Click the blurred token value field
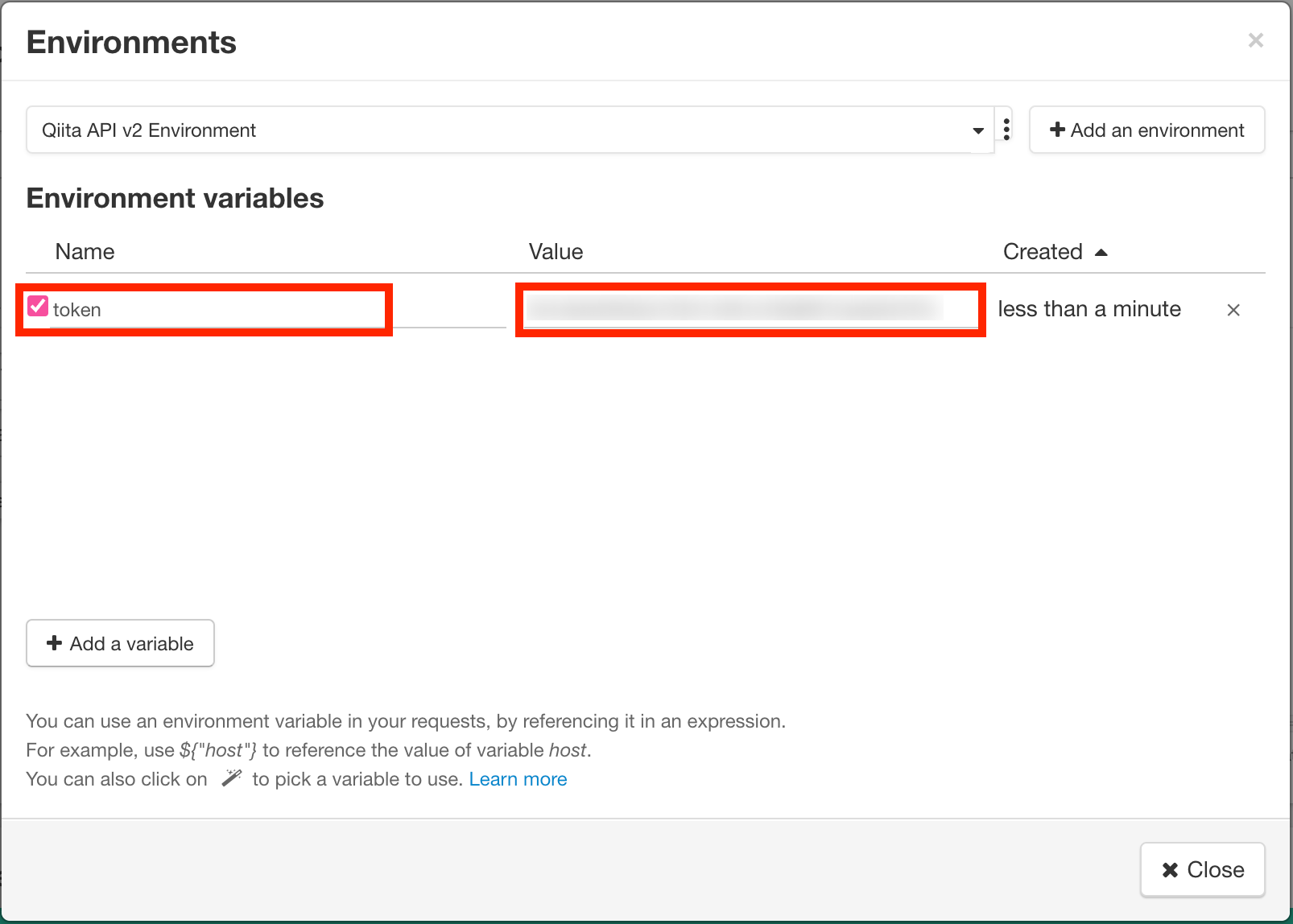This screenshot has width=1293, height=924. (749, 309)
